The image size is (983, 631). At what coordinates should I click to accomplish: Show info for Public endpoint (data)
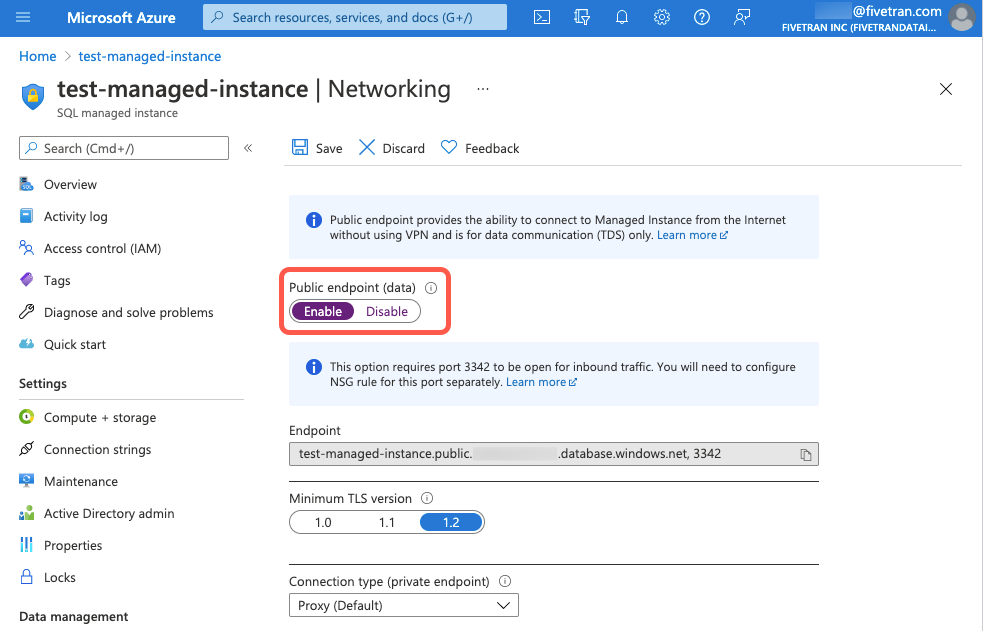(431, 288)
